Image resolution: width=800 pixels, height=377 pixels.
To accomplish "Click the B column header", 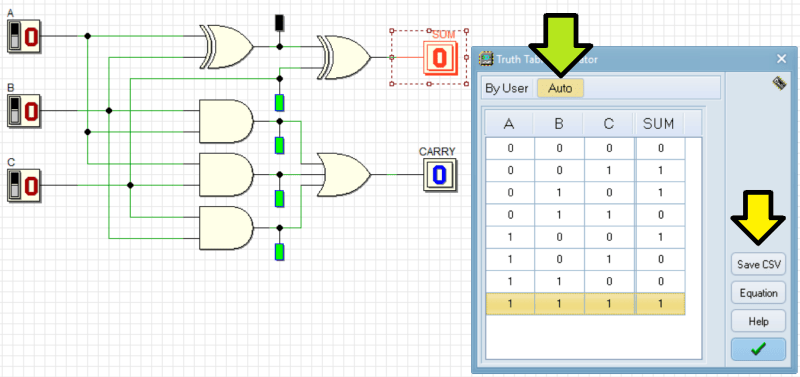I will [x=559, y=124].
